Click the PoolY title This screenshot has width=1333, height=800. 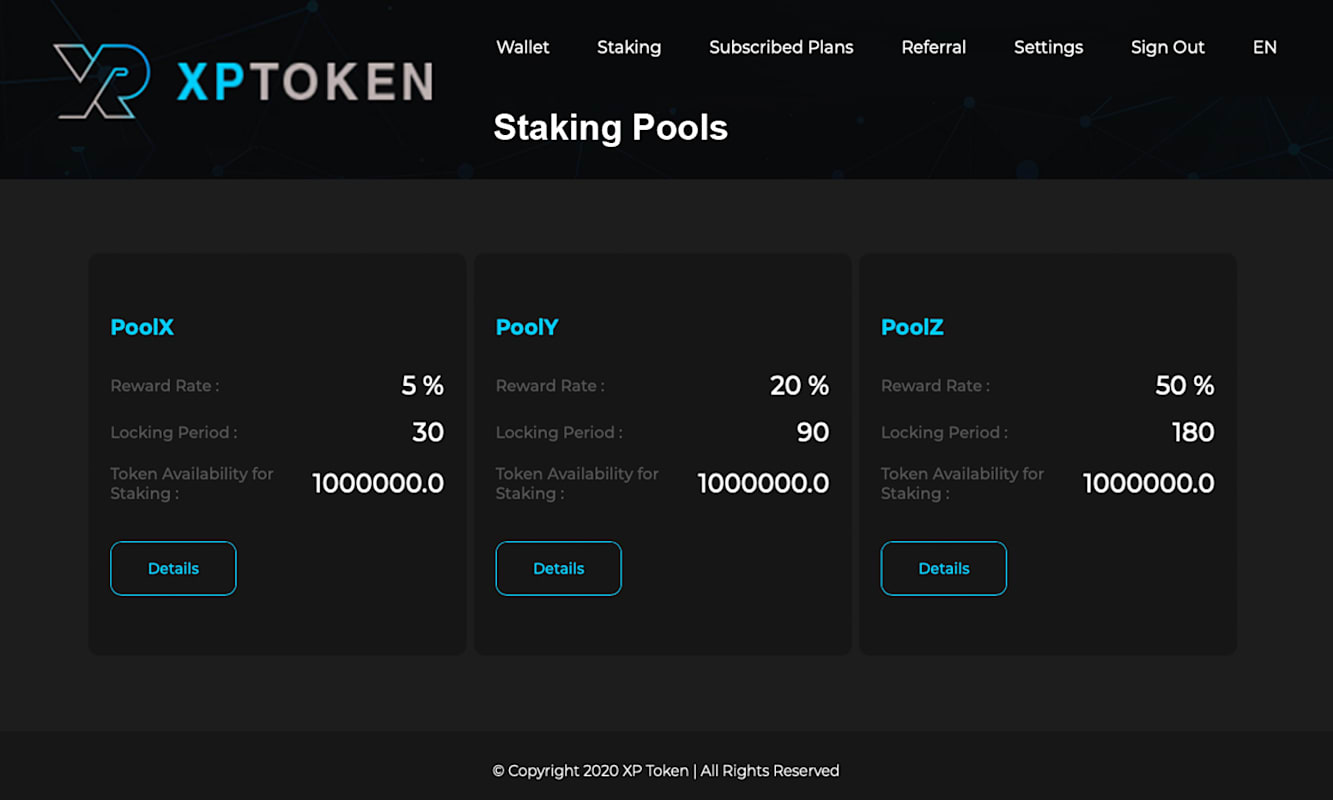click(x=527, y=327)
